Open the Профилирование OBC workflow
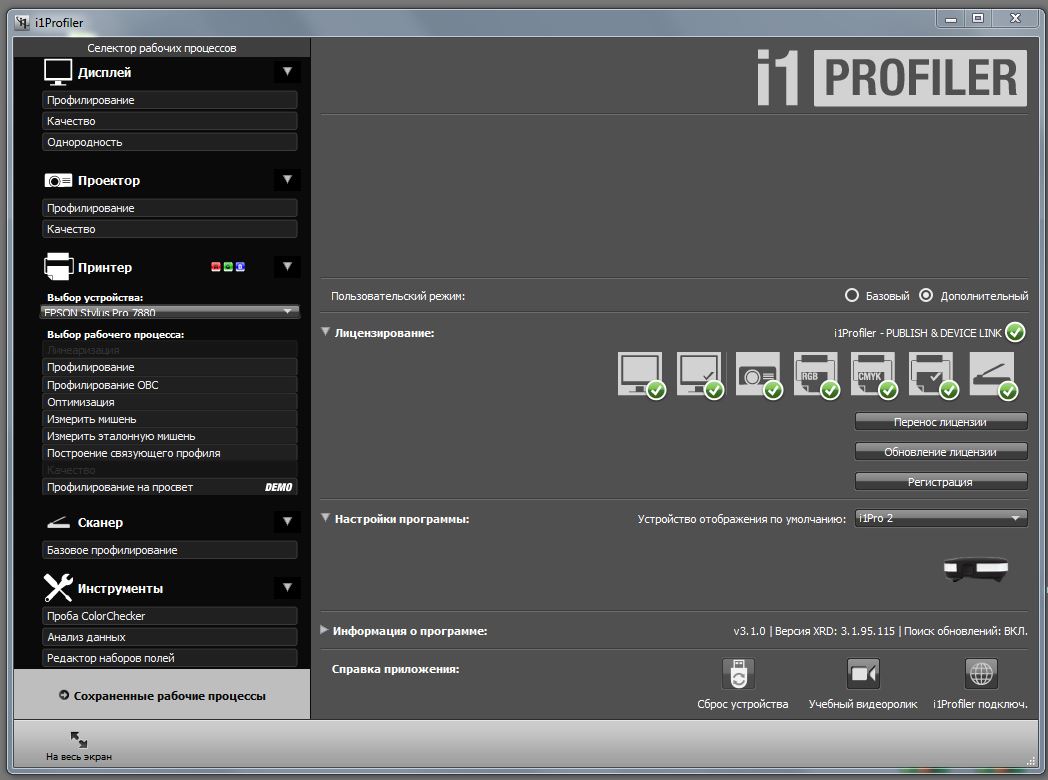The image size is (1048, 780). [x=170, y=384]
